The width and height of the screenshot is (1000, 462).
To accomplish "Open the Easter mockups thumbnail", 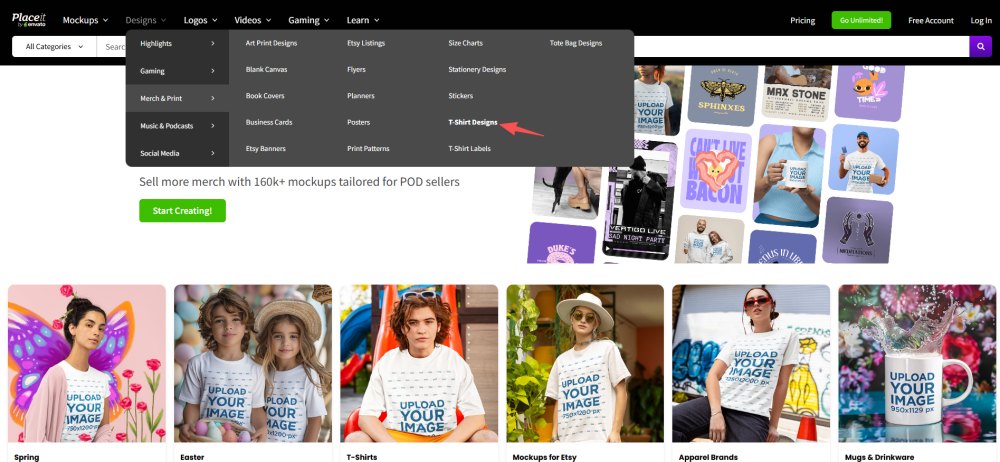I will tap(253, 363).
